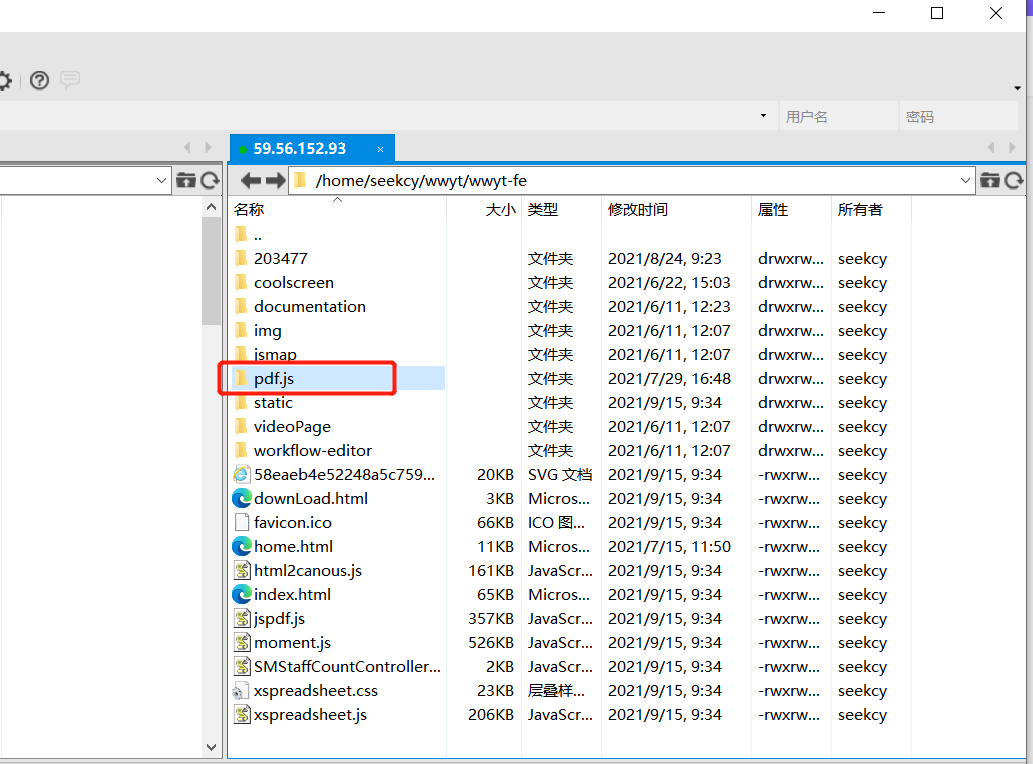Viewport: 1033px width, 764px height.
Task: Sort by the 修改时间 column header
Action: [638, 210]
